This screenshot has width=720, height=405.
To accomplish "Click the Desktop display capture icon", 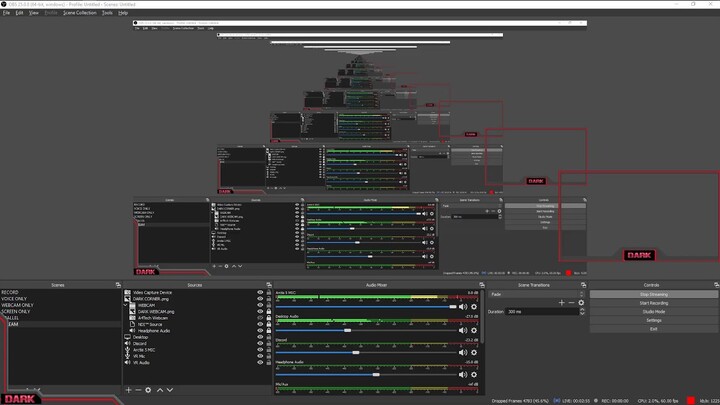I will click(x=128, y=337).
